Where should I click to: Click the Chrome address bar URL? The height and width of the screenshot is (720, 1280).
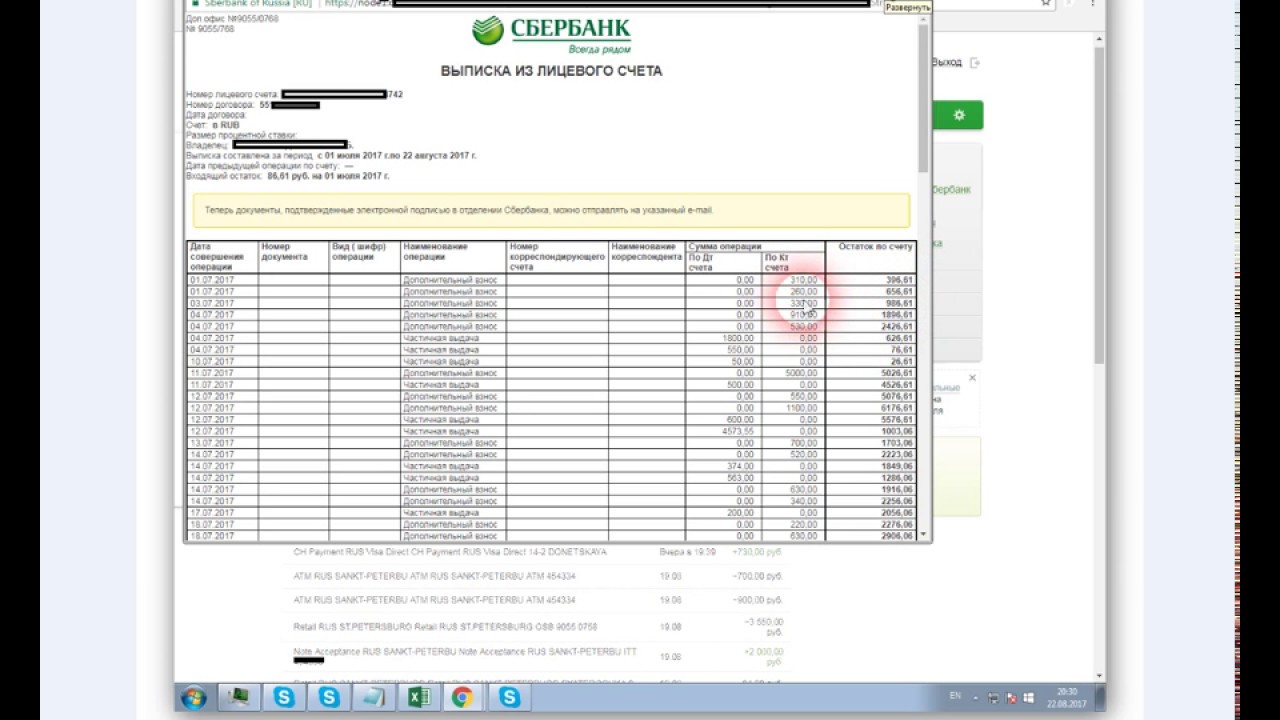tap(598, 4)
